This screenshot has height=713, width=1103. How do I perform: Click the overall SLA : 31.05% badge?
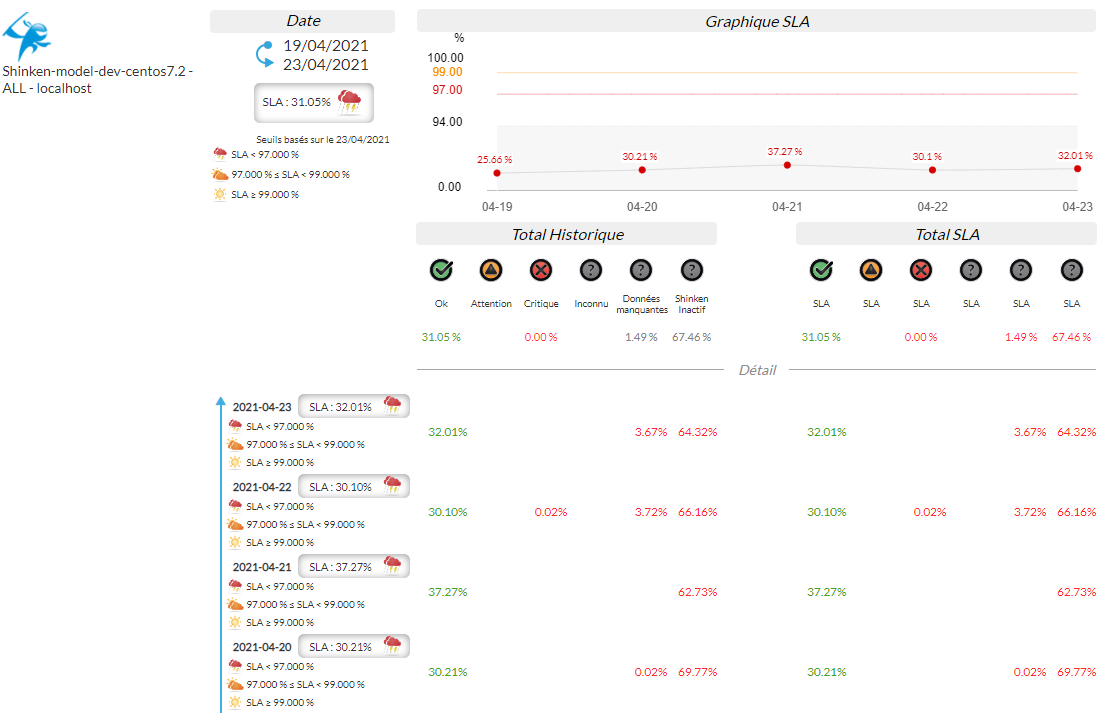click(x=314, y=102)
